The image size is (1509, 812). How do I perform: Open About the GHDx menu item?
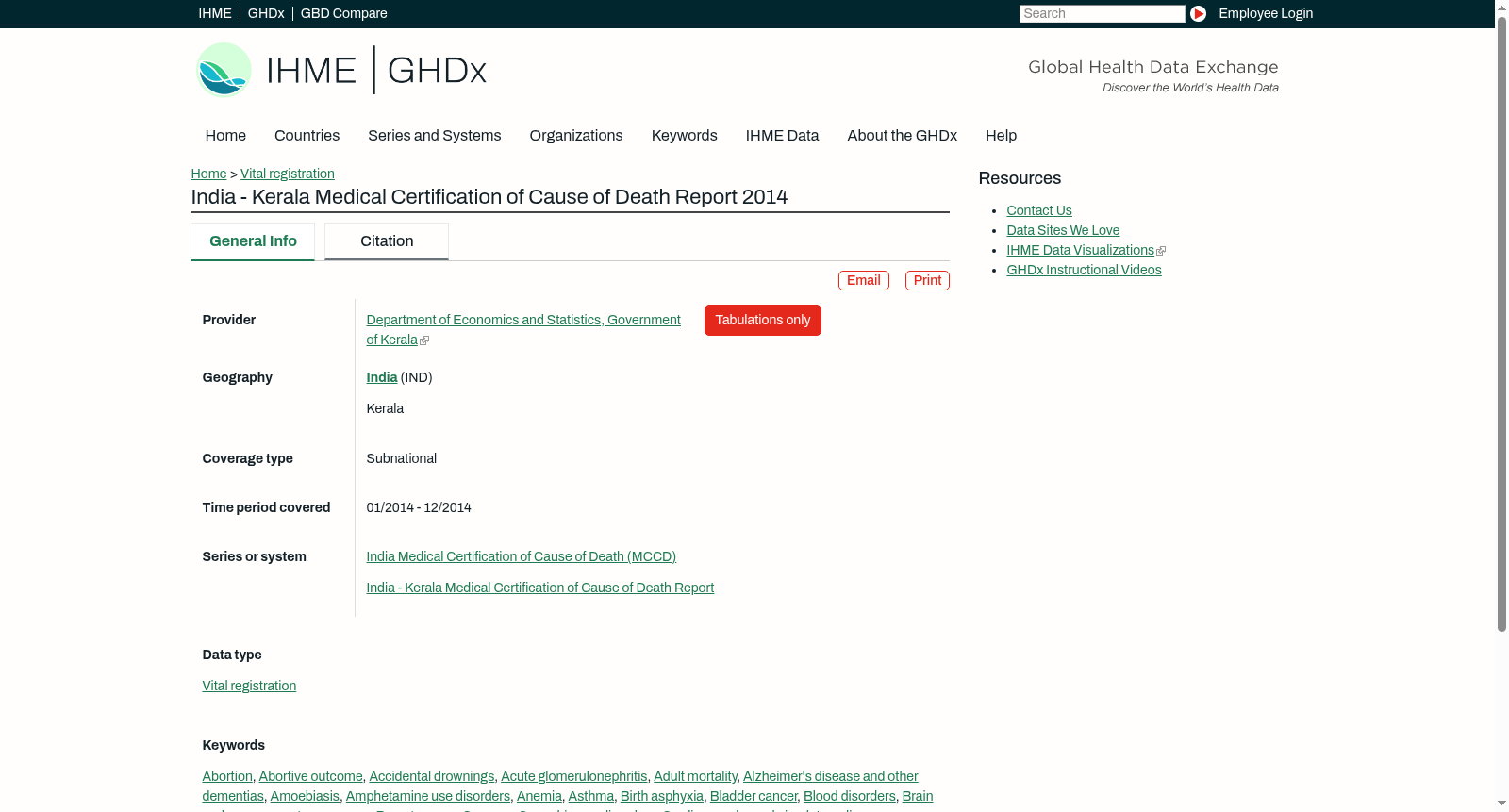(x=902, y=136)
